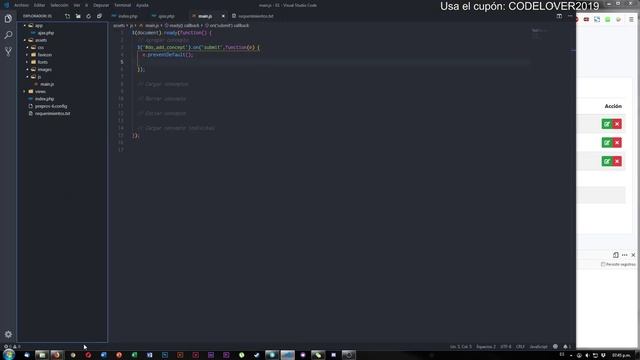This screenshot has height=360, width=640.
Task: Click green edit button in first table row
Action: [607, 124]
